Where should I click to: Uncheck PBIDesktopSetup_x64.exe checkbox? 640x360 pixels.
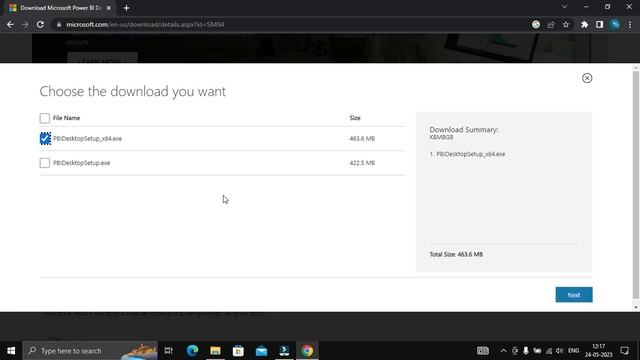pyautogui.click(x=45, y=138)
